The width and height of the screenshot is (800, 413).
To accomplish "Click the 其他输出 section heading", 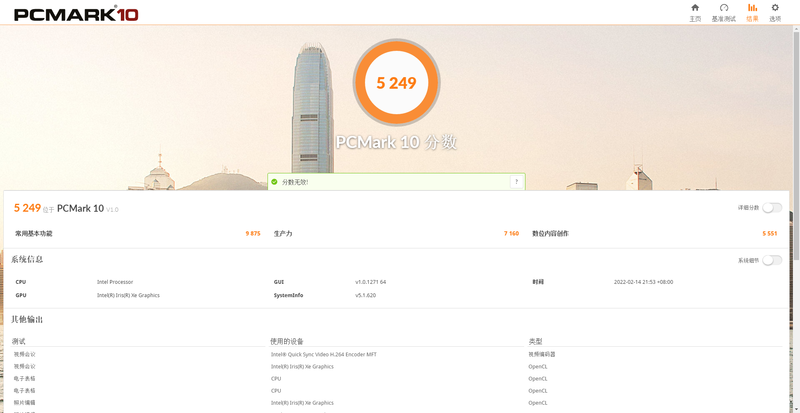I will 27,320.
